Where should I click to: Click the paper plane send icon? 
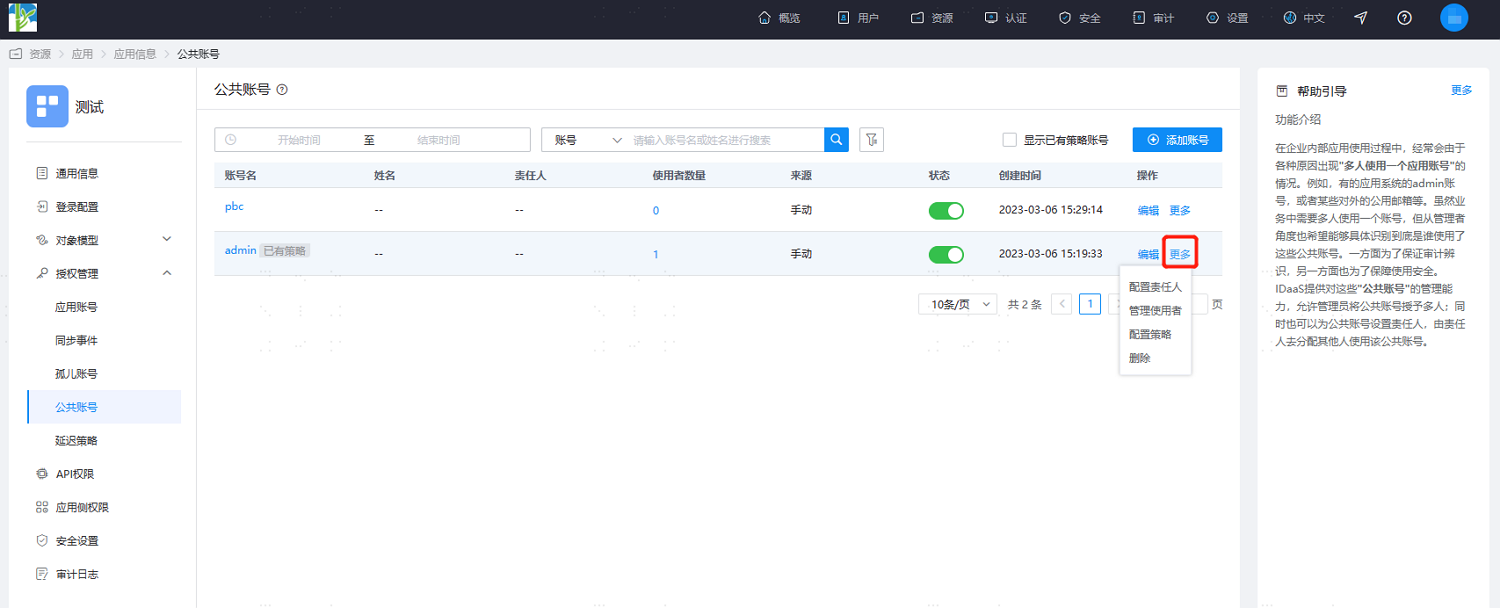click(1360, 18)
